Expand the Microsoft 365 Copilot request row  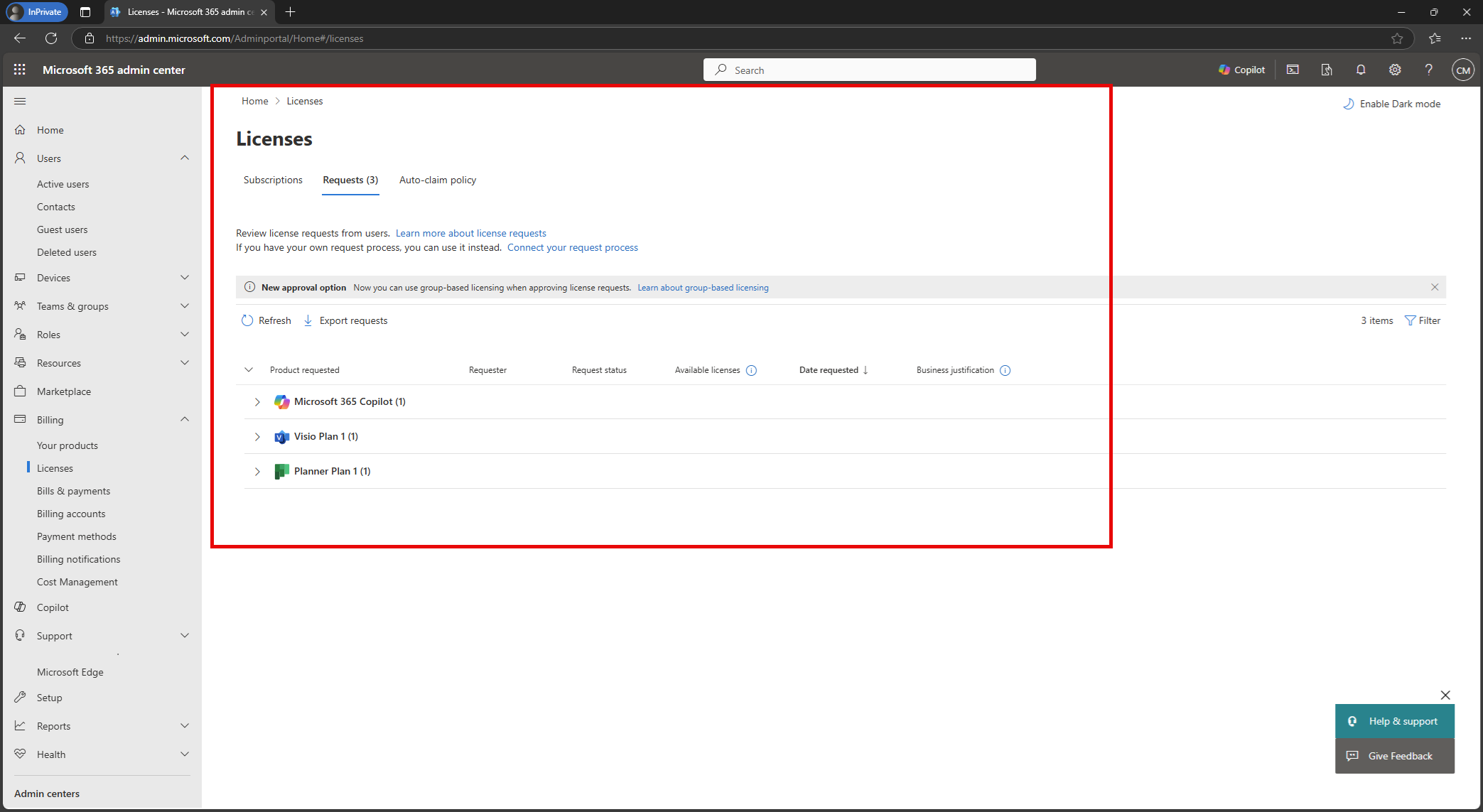(x=258, y=401)
